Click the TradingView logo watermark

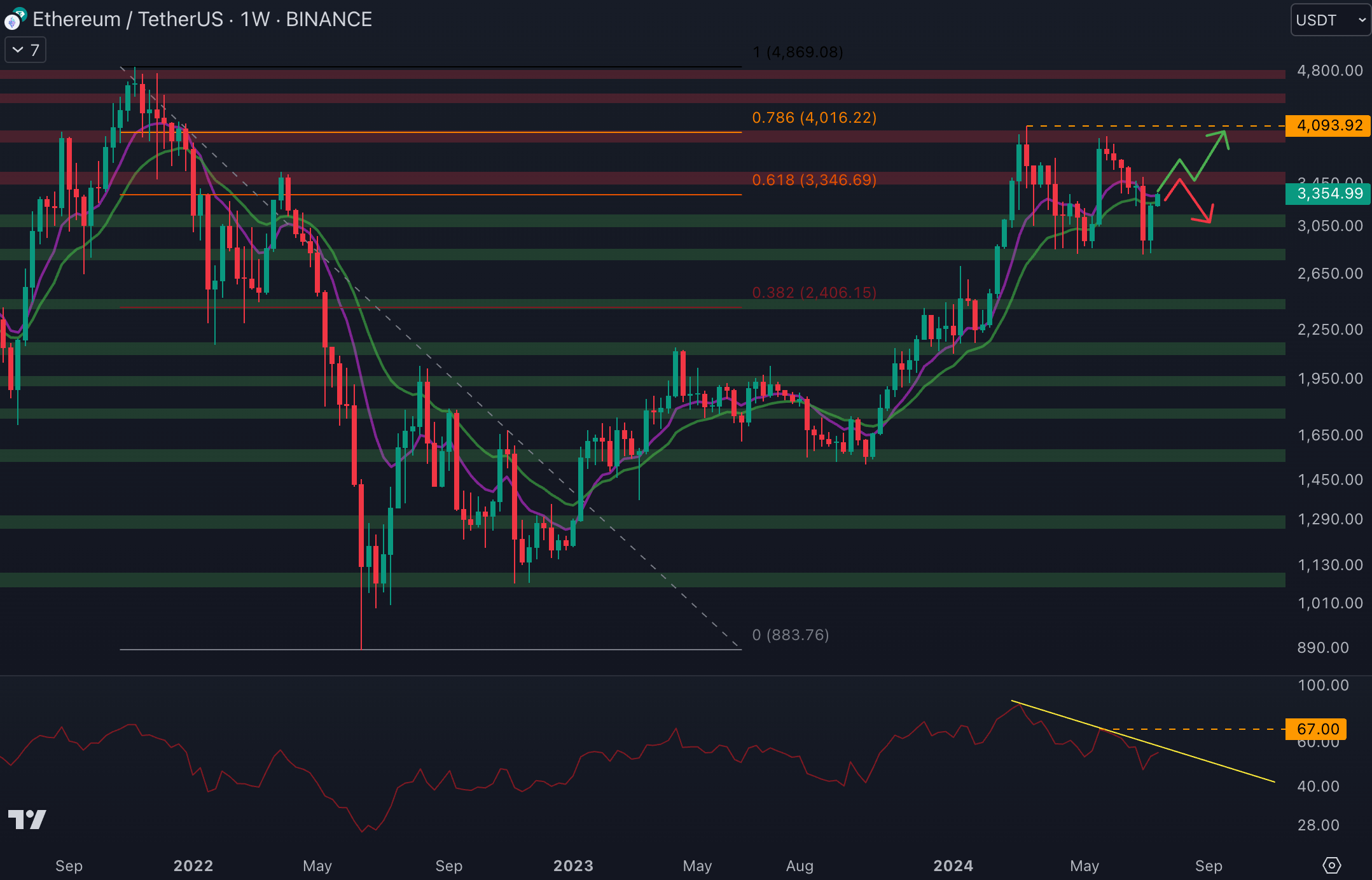(x=27, y=820)
